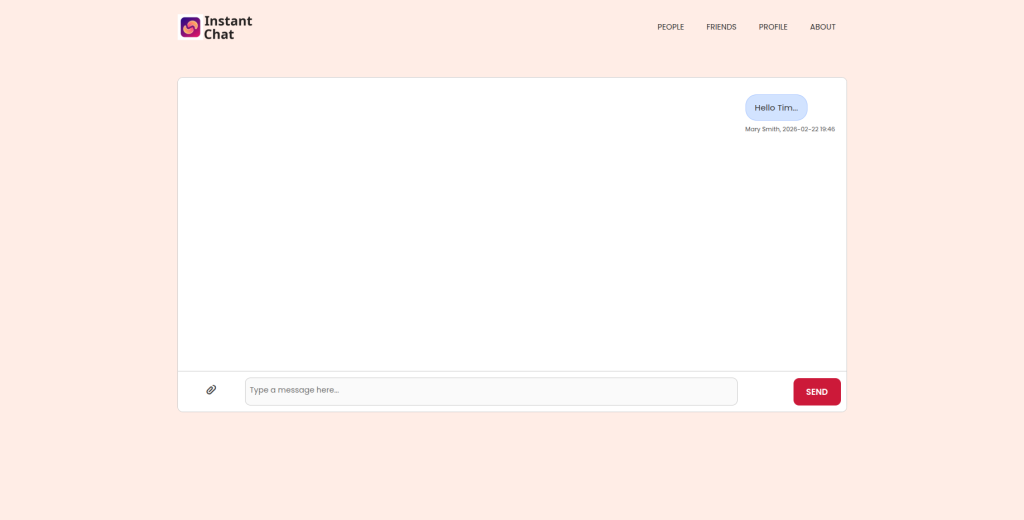Click the 'Instant Chat' brand title text
The height and width of the screenshot is (520, 1024).
(228, 27)
